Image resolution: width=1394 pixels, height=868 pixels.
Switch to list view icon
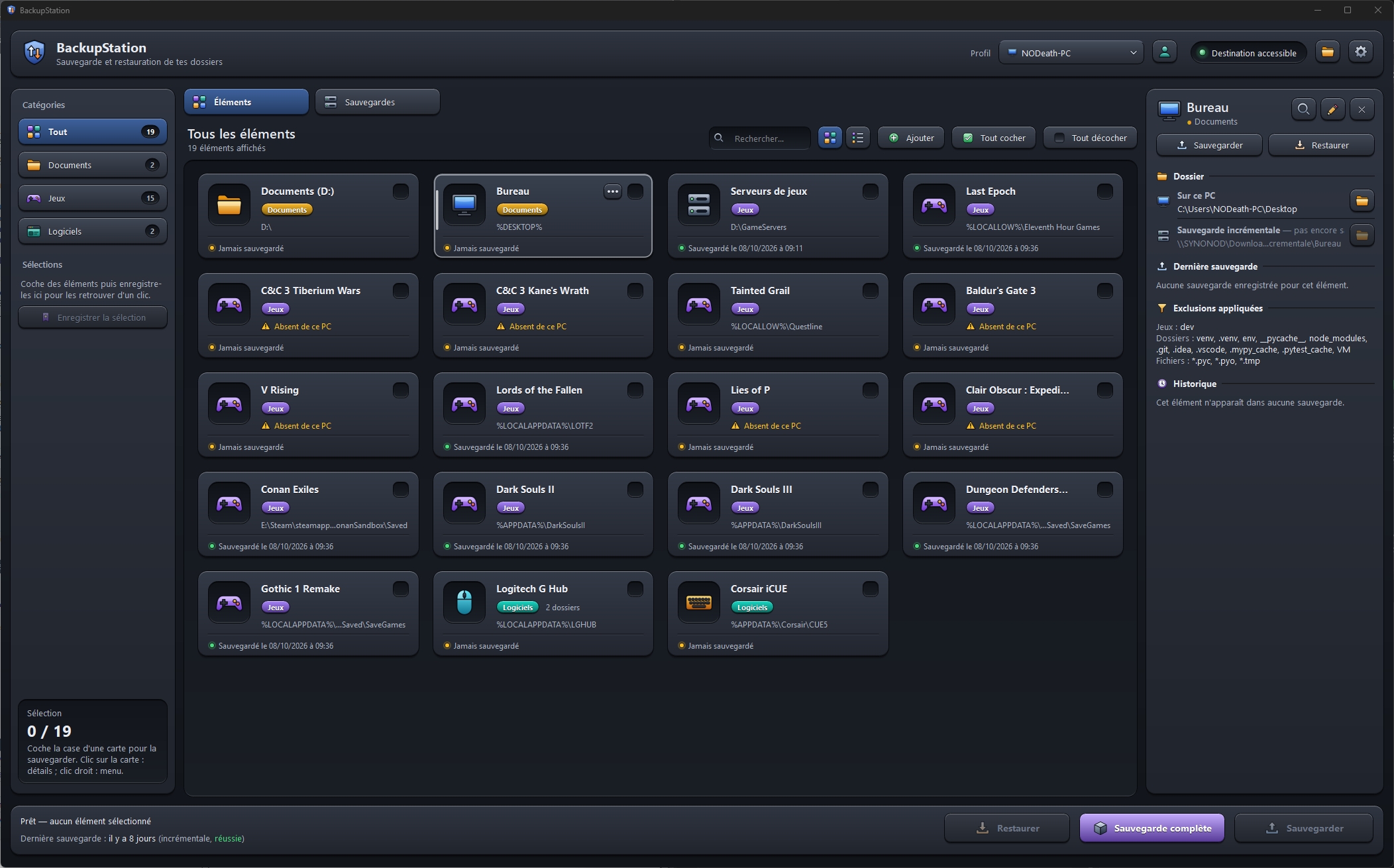tap(858, 138)
